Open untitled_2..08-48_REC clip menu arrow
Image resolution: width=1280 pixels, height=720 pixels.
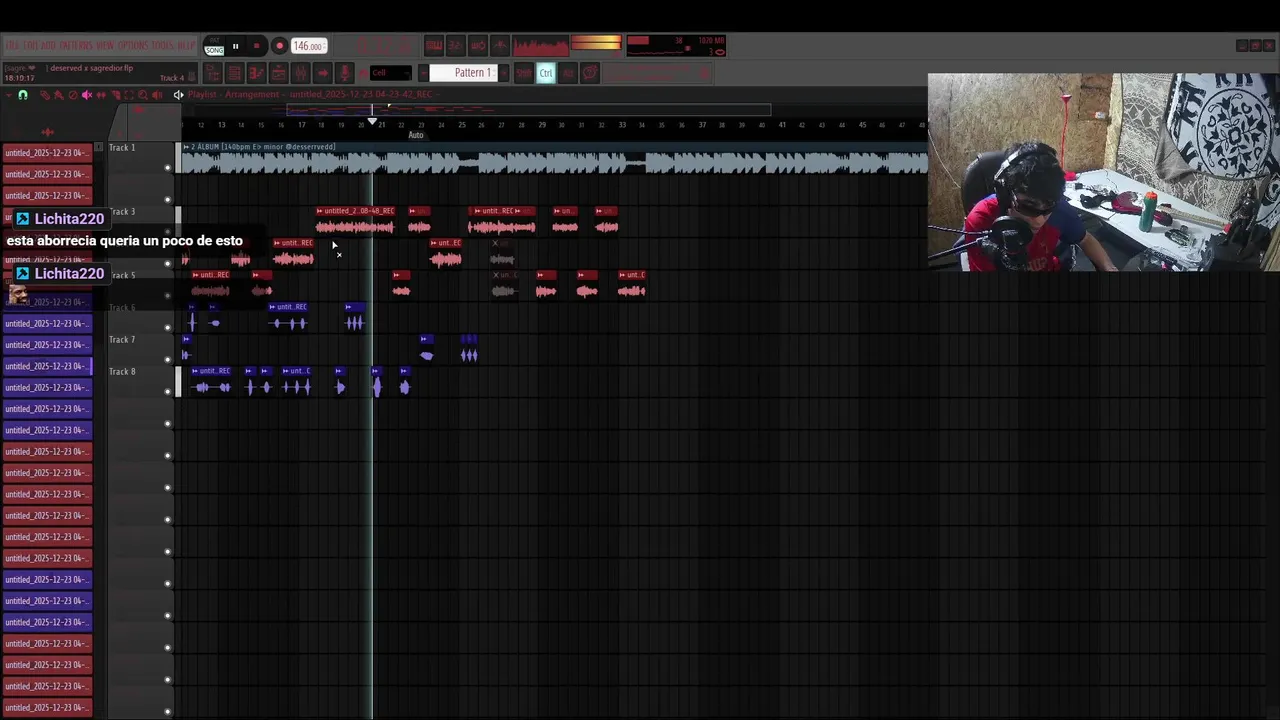pos(320,211)
